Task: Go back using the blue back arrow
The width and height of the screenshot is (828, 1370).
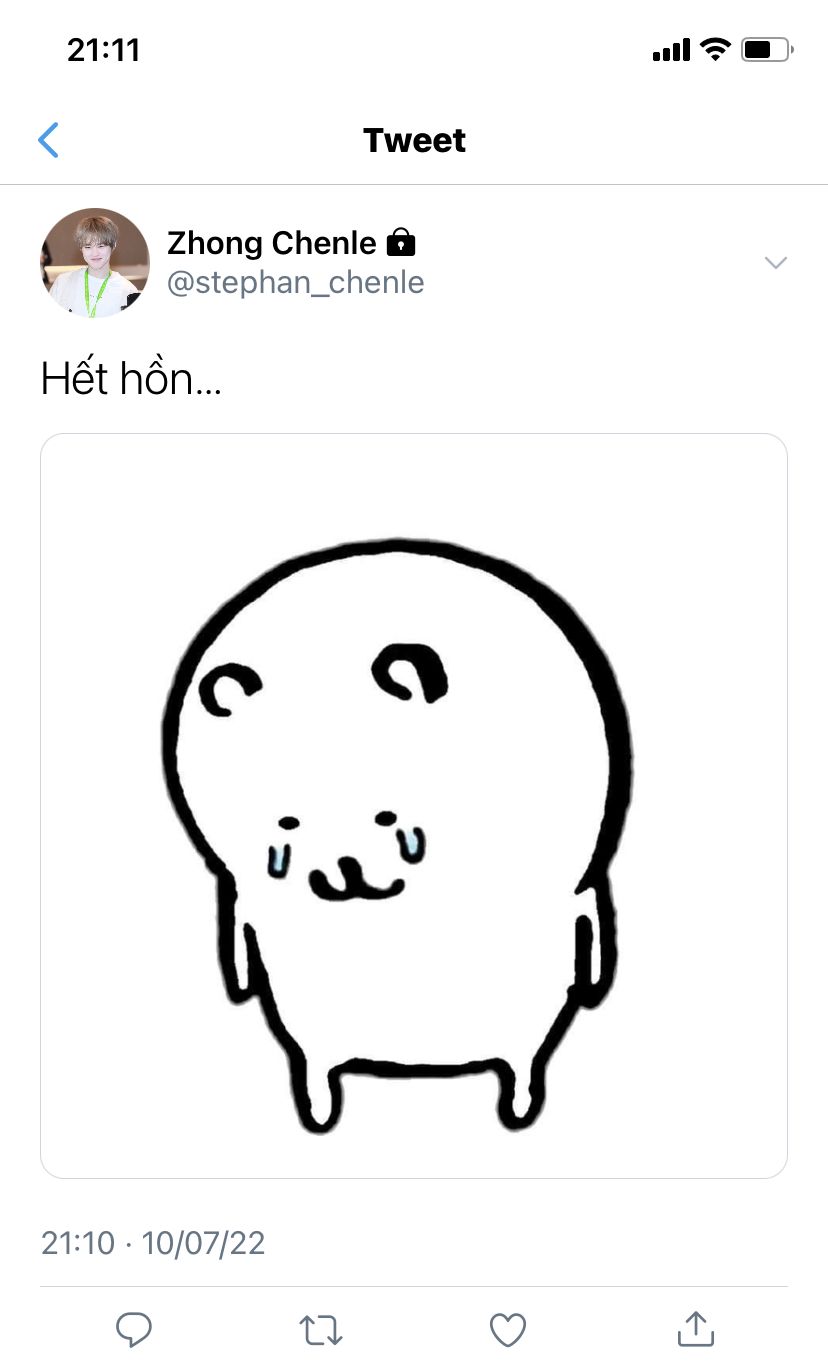Action: [x=48, y=140]
